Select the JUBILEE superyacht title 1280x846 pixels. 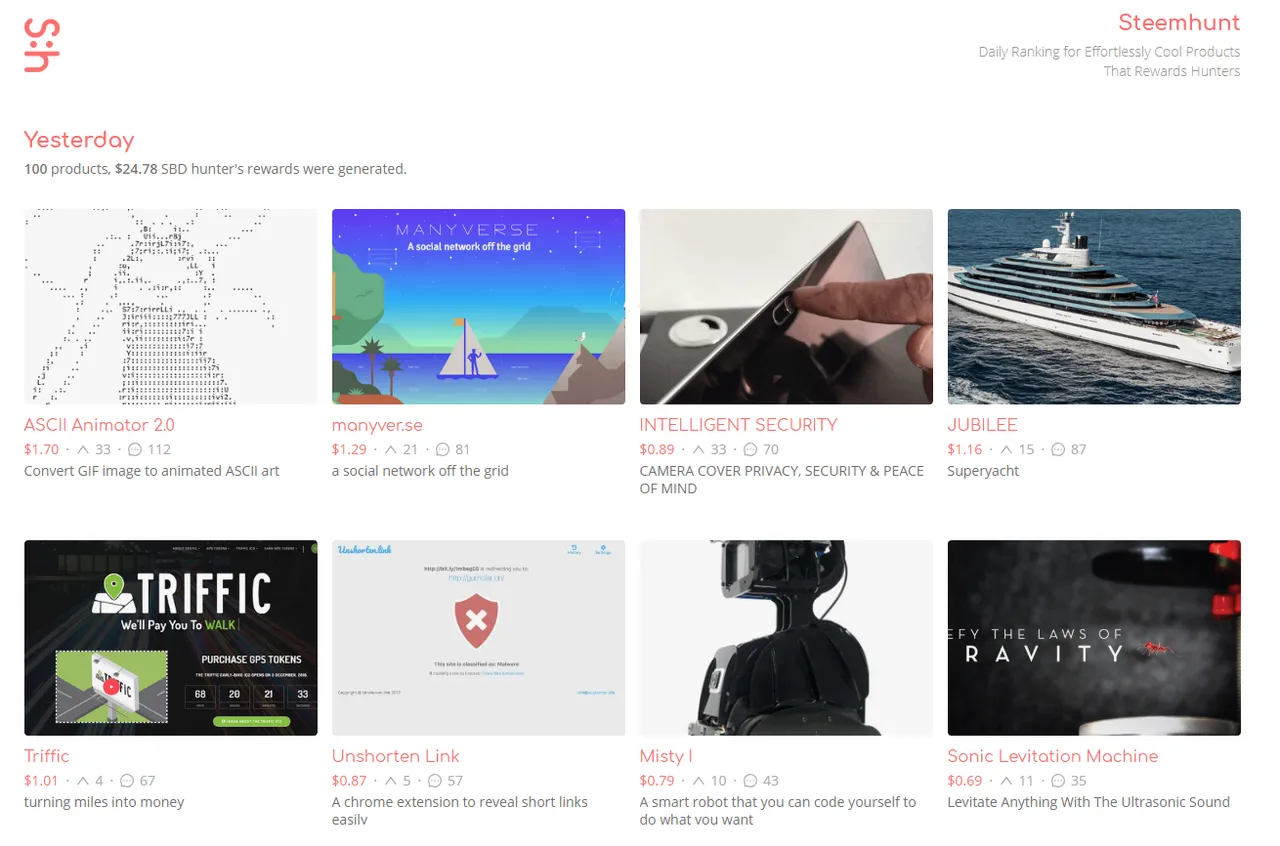click(x=982, y=425)
